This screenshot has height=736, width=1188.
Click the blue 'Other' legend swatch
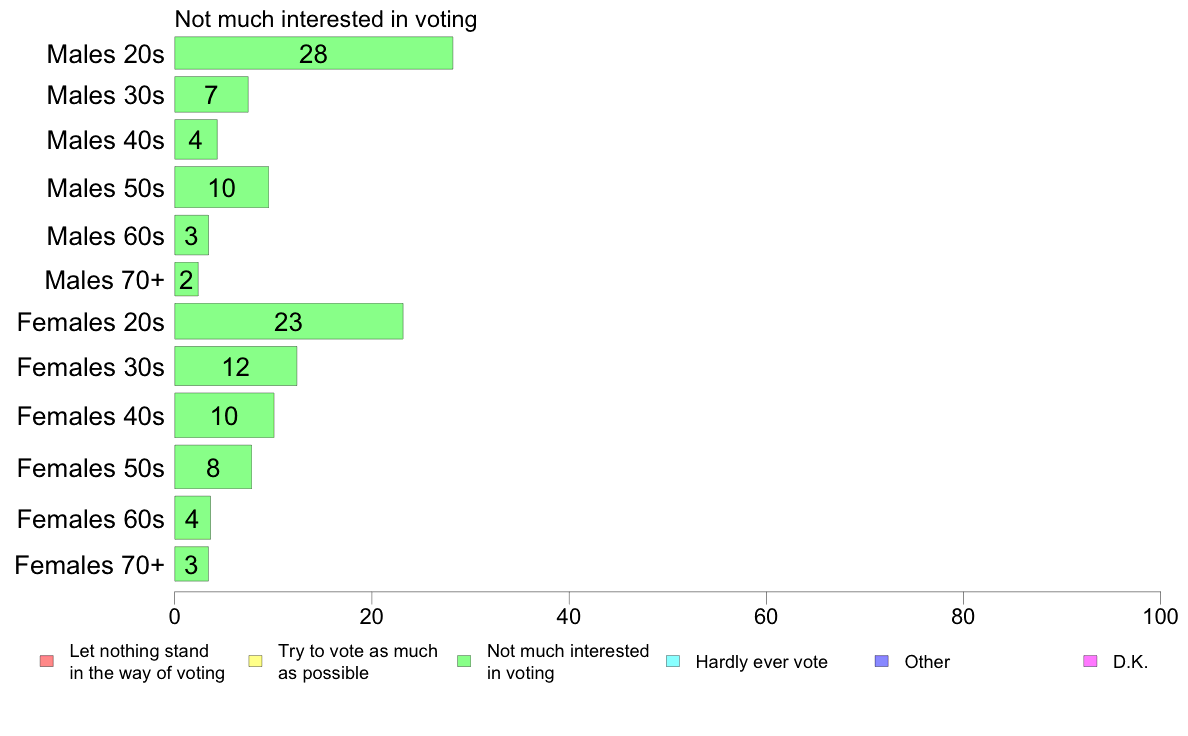882,661
